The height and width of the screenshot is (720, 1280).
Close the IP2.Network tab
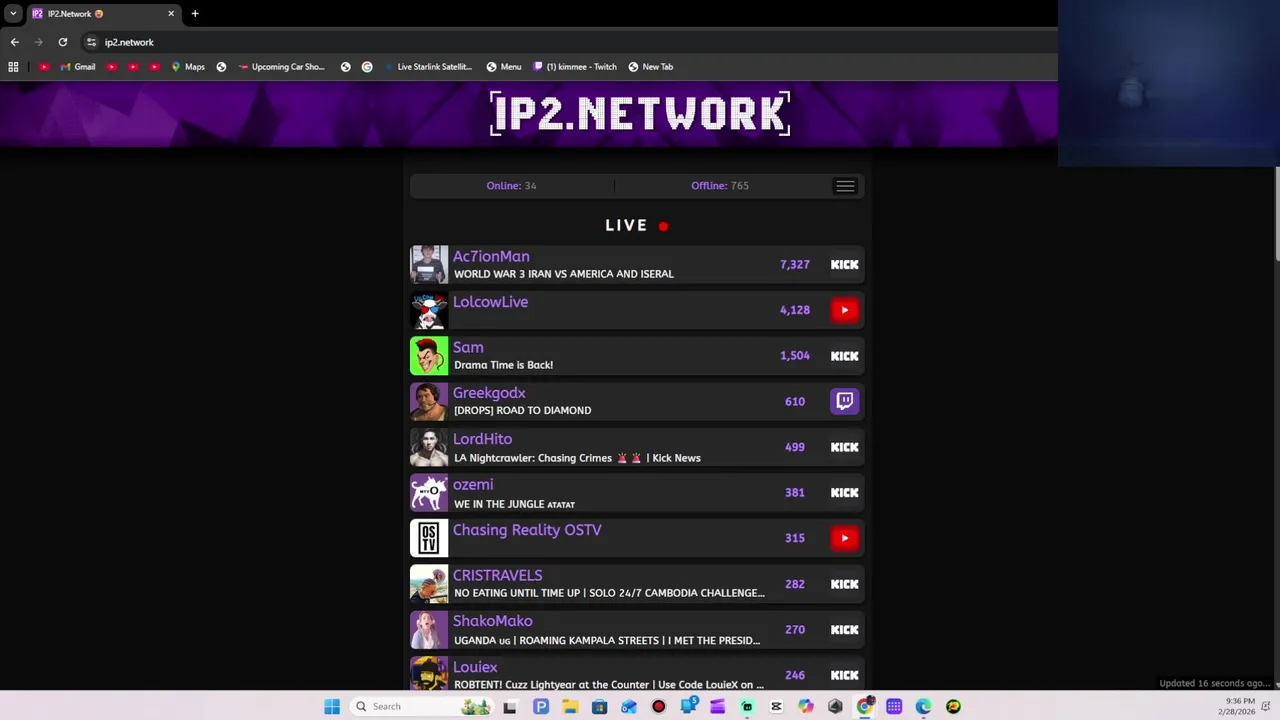(x=171, y=13)
